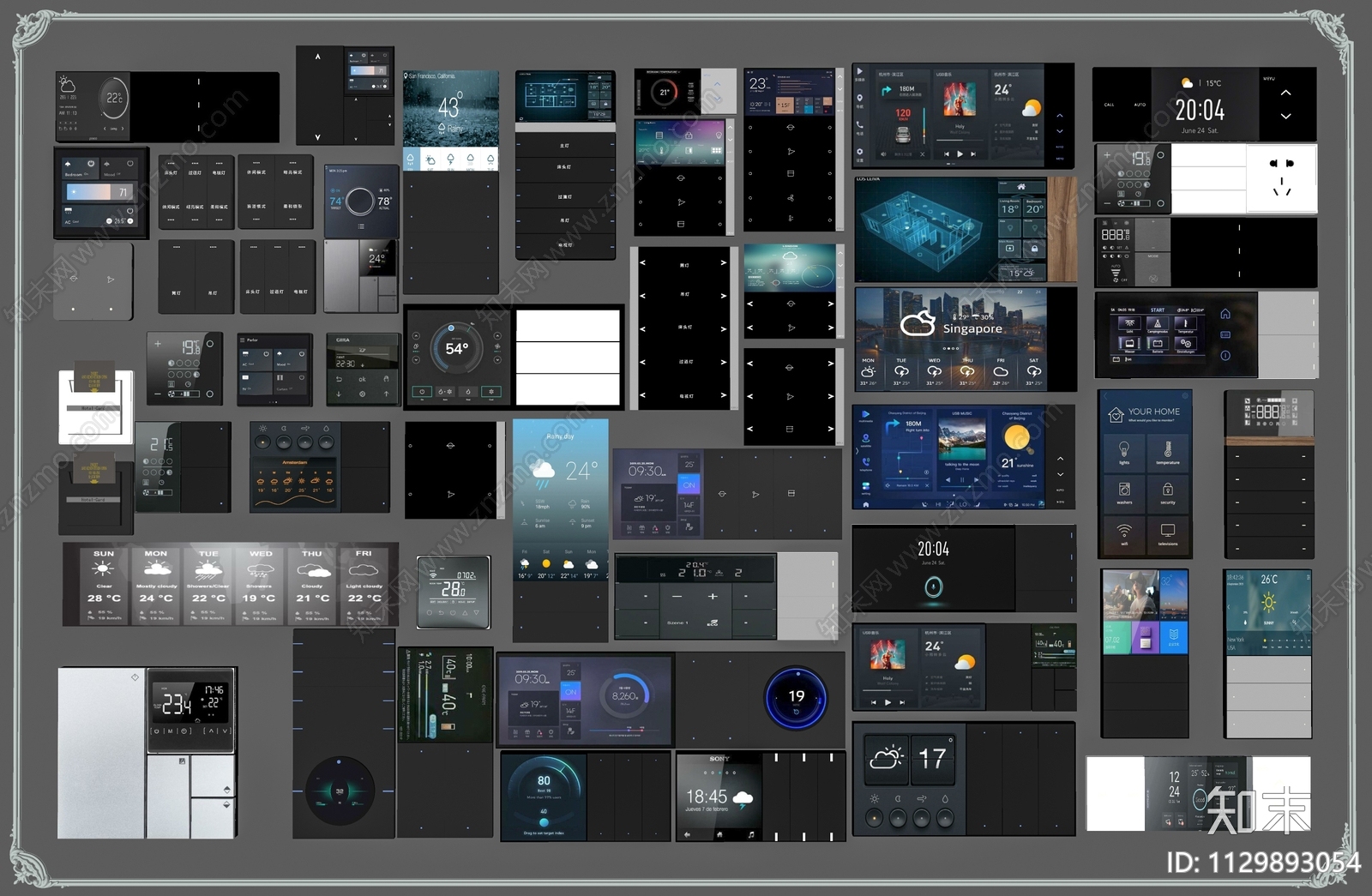The width and height of the screenshot is (1372, 896).
Task: Click the vertical speed bar beside 120
Action: pyautogui.click(x=924, y=126)
